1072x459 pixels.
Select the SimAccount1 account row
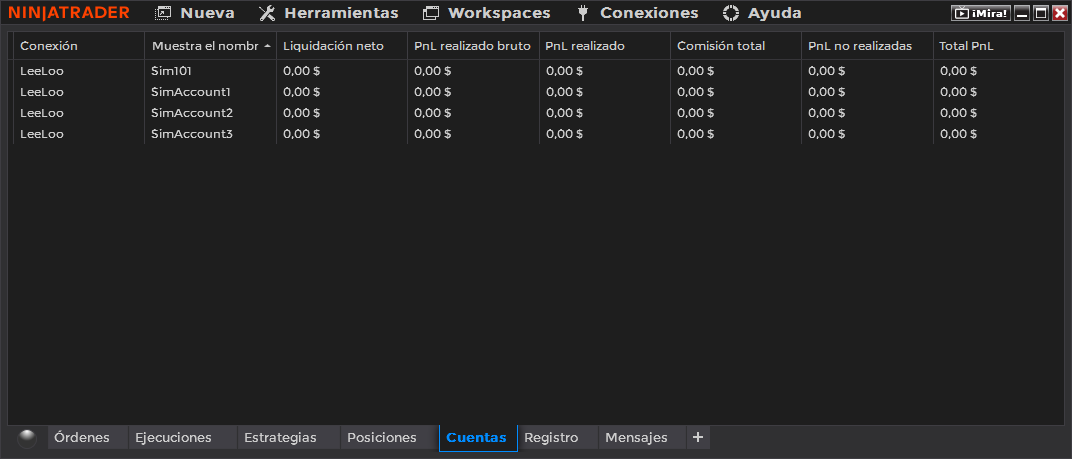539,92
